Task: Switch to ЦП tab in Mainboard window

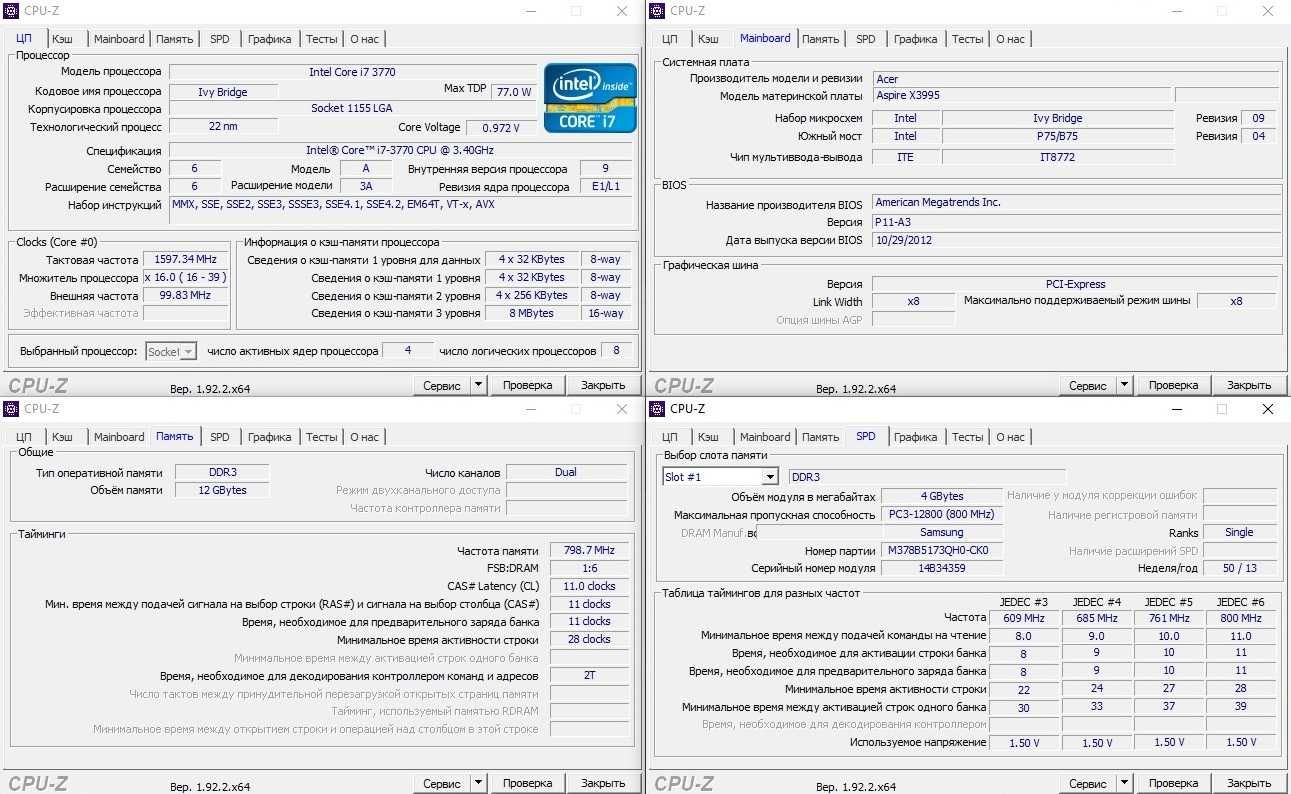Action: click(x=670, y=39)
